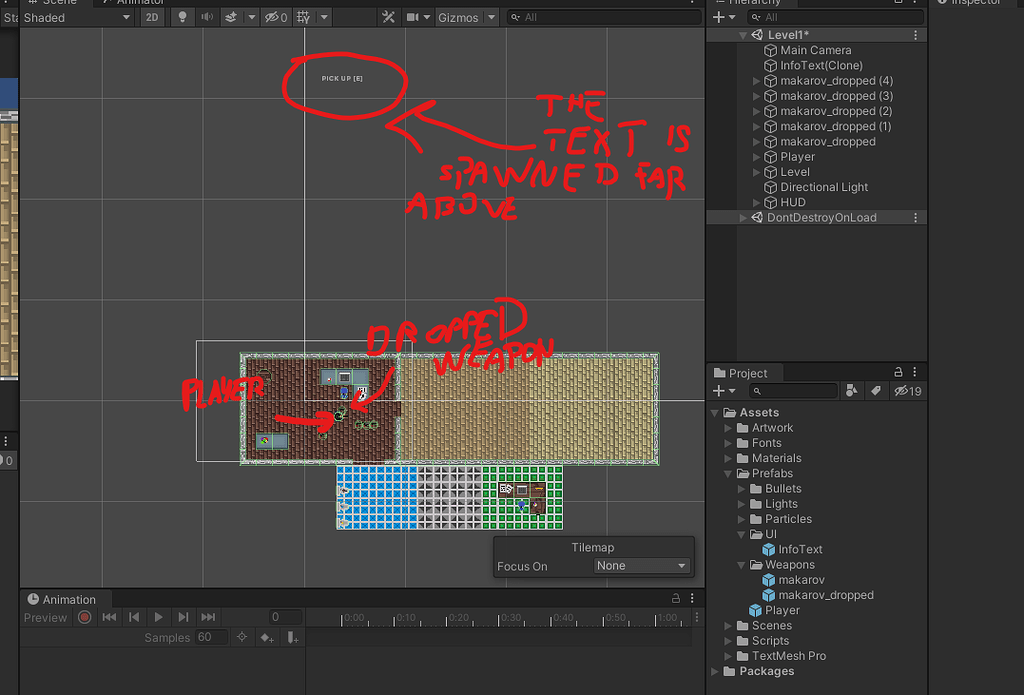Toggle Preview mode in the Animation panel

[45, 617]
